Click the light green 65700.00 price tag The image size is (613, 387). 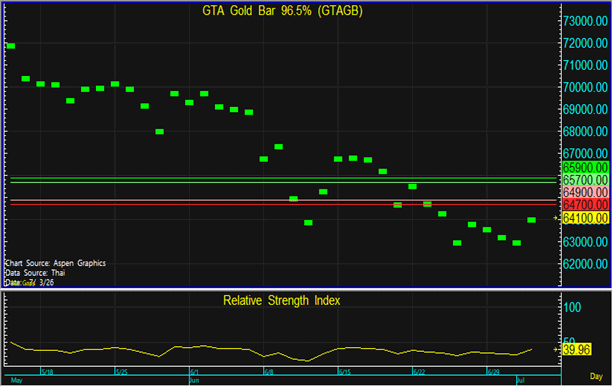(x=585, y=180)
